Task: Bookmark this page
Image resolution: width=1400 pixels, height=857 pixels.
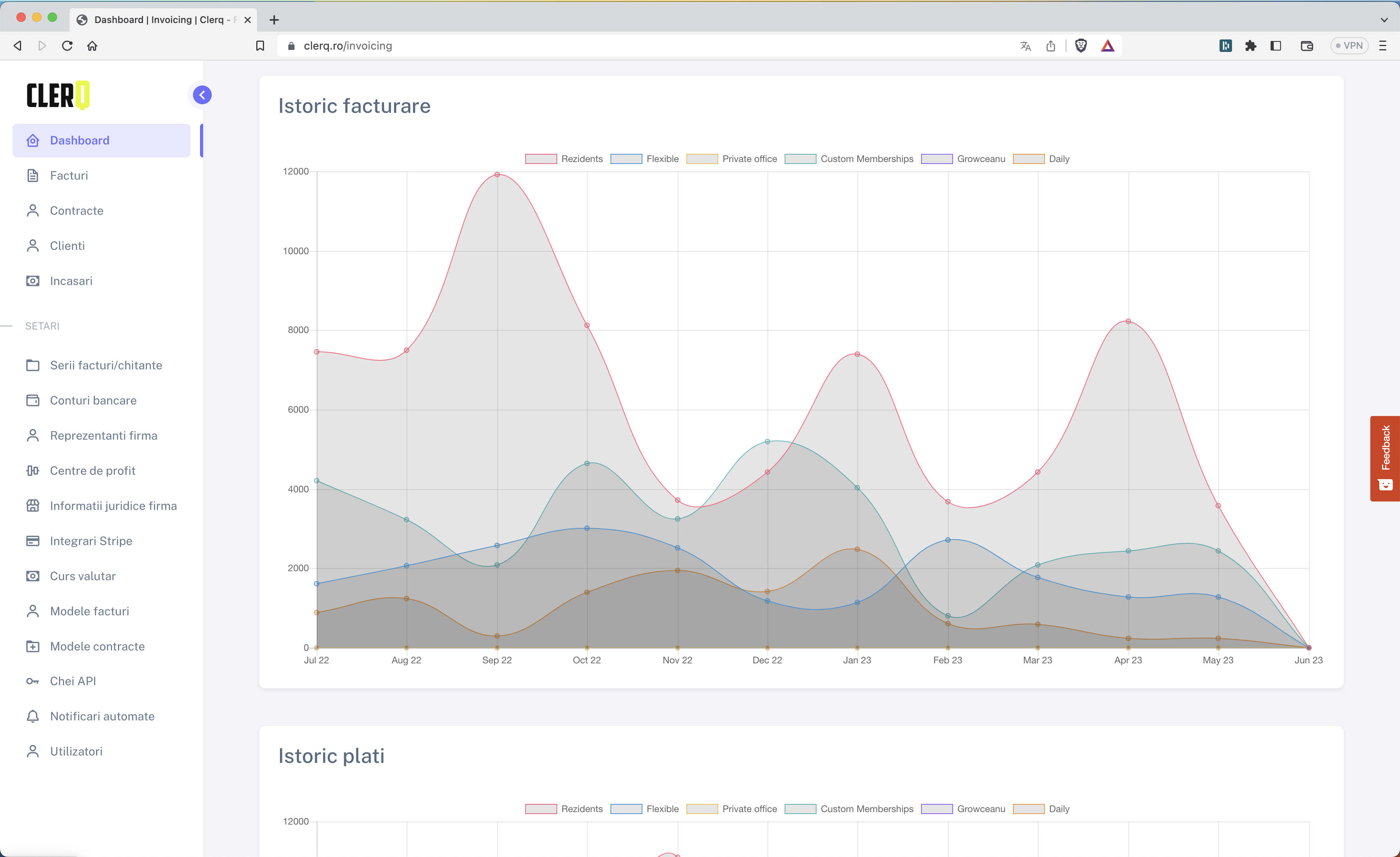Action: tap(260, 46)
